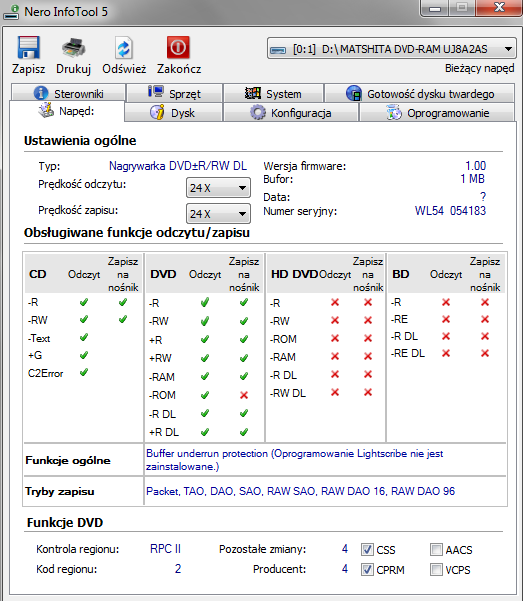Click green check for DVD +R DL write
The width and height of the screenshot is (523, 601).
click(244, 432)
